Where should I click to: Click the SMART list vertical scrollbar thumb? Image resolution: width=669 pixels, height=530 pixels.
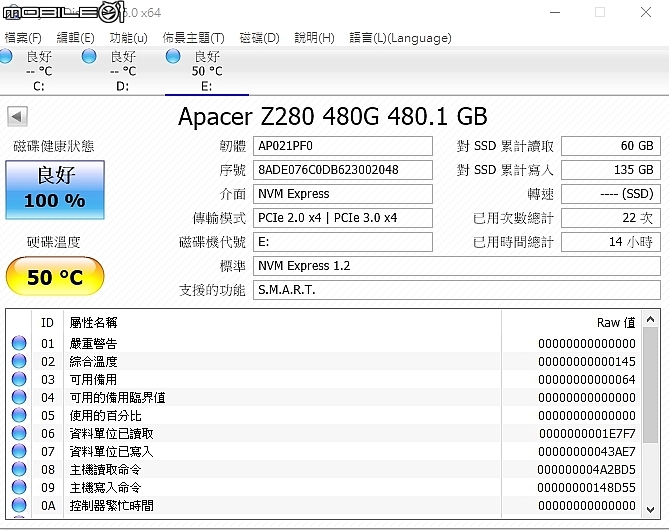click(x=650, y=385)
